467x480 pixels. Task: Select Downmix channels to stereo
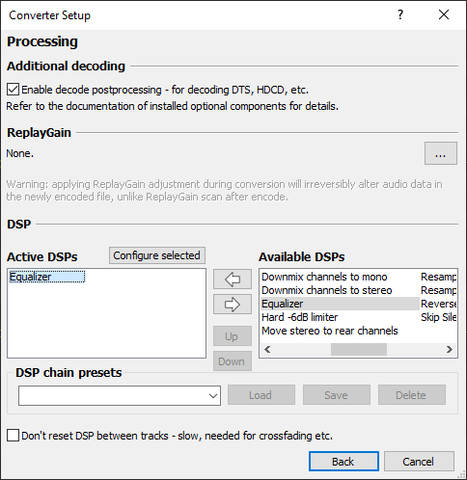[327, 290]
